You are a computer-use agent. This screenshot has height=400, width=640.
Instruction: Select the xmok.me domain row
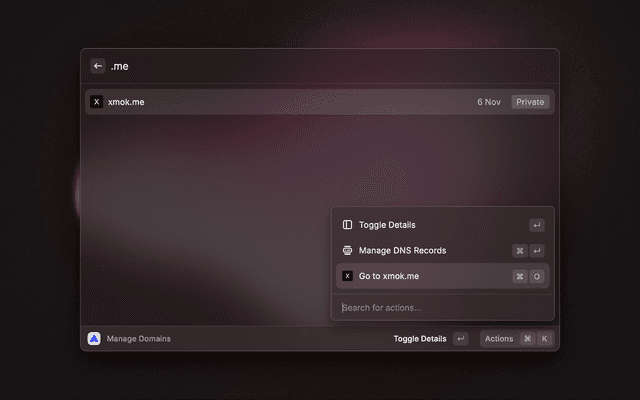(x=320, y=102)
